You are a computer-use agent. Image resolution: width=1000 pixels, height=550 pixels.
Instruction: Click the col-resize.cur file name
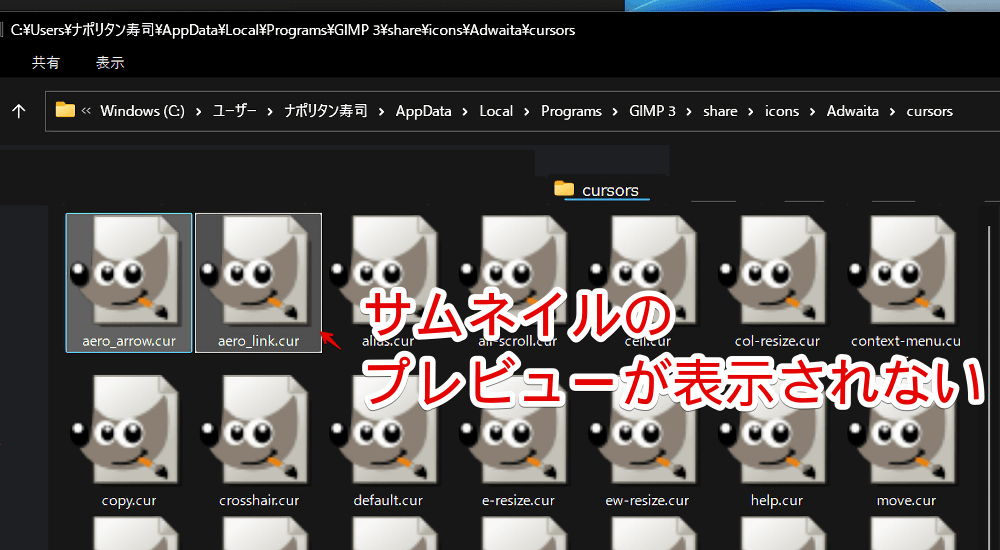click(777, 341)
